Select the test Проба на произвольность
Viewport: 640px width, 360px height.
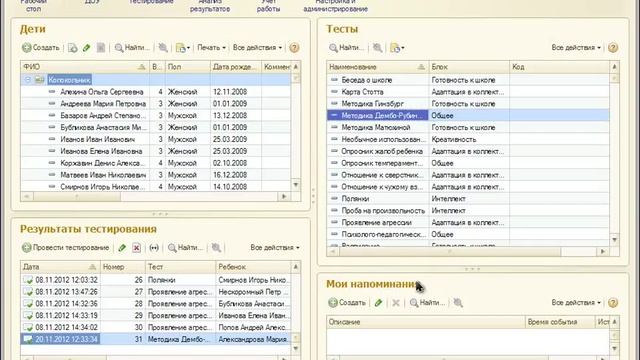click(x=468, y=211)
